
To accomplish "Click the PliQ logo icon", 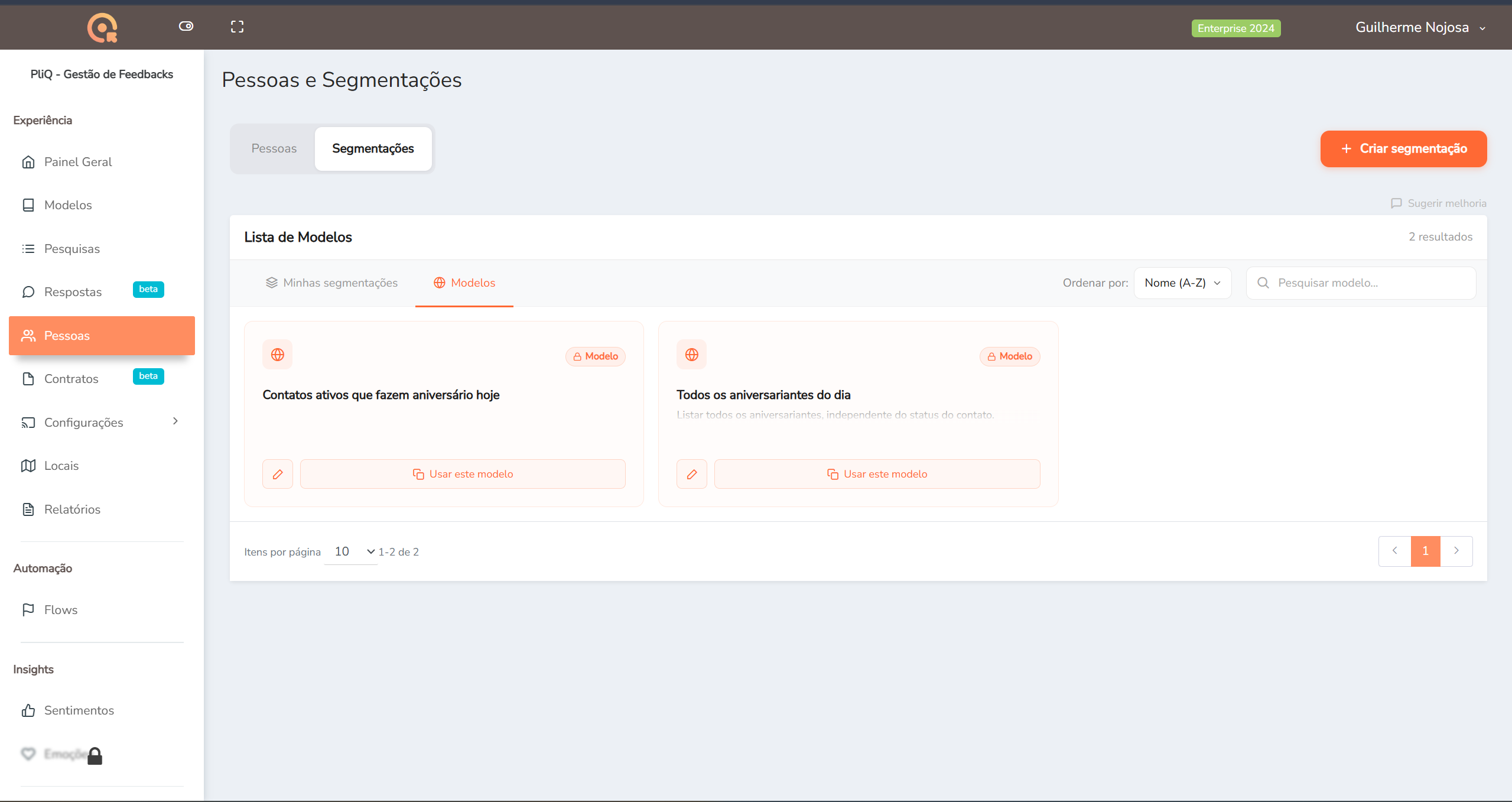I will click(102, 27).
